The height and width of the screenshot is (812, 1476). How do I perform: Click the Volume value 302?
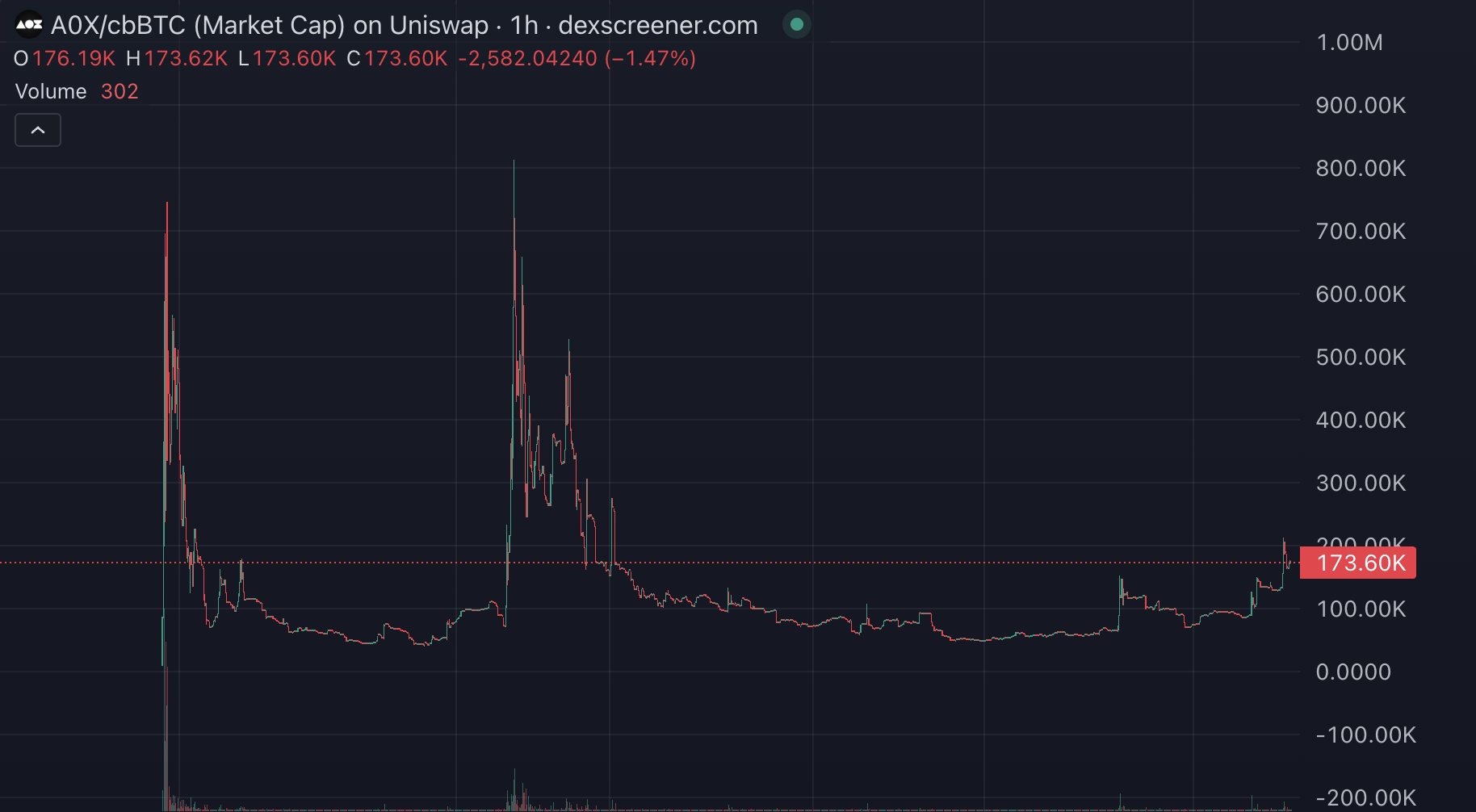(x=120, y=91)
